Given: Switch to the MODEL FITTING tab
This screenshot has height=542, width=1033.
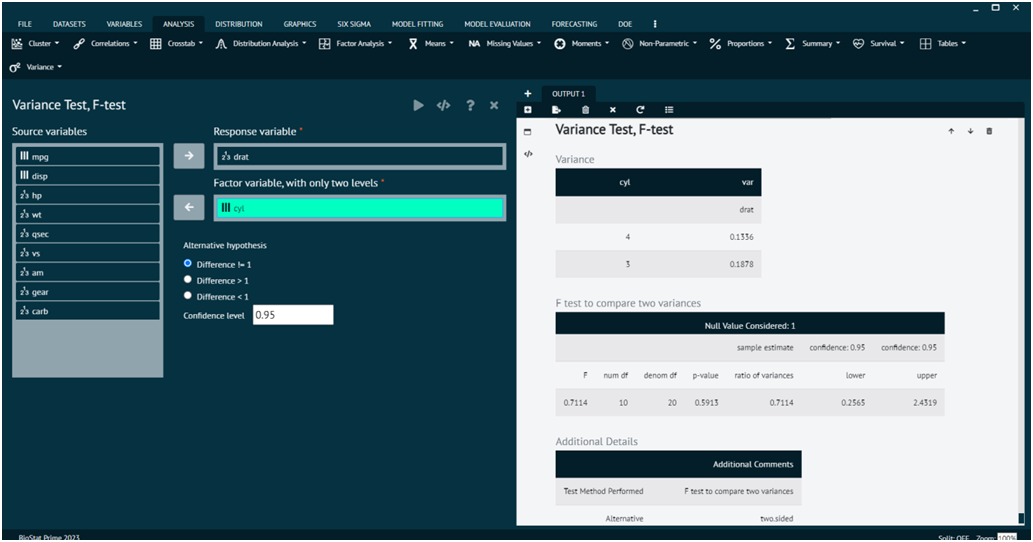Looking at the screenshot, I should (418, 24).
